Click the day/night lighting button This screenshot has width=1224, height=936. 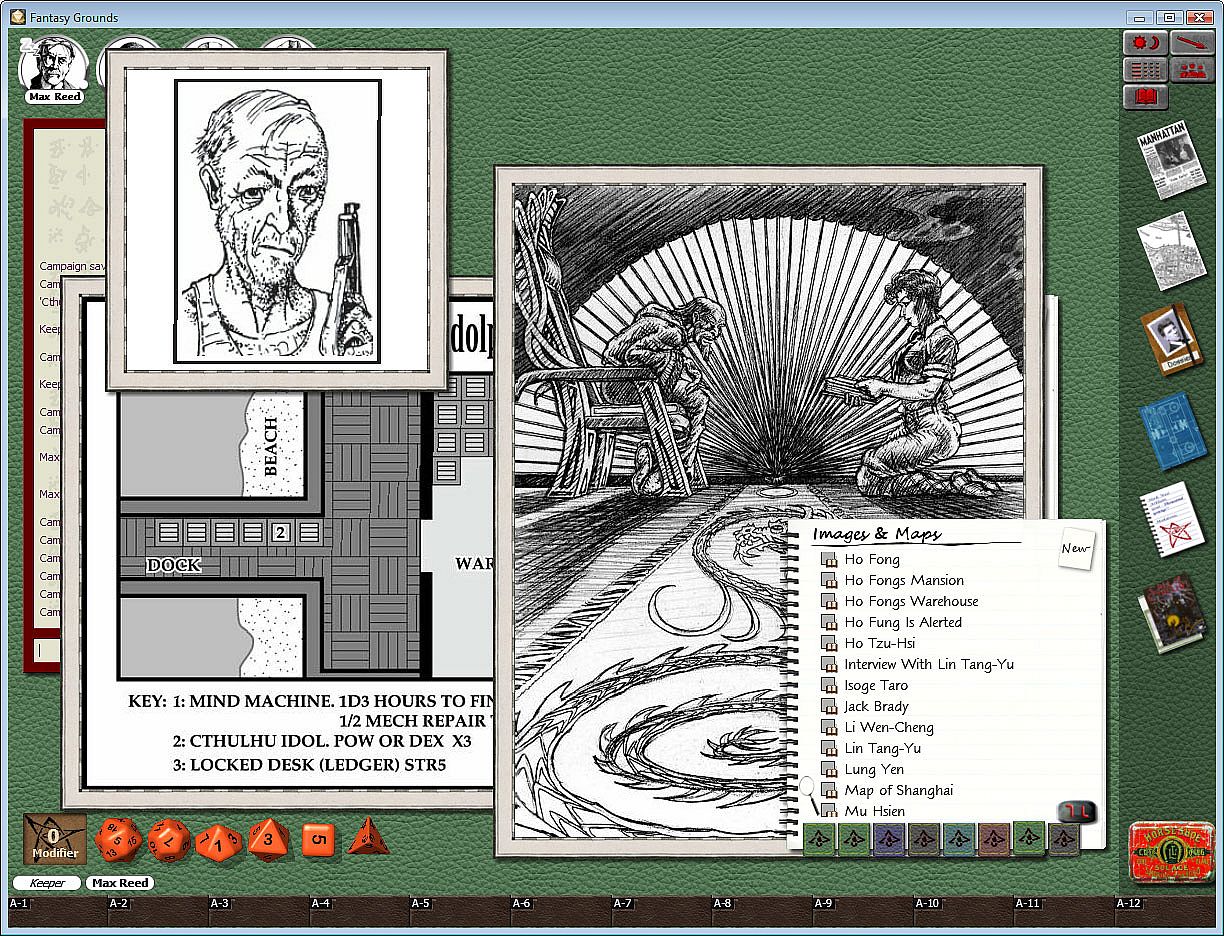tap(1145, 43)
